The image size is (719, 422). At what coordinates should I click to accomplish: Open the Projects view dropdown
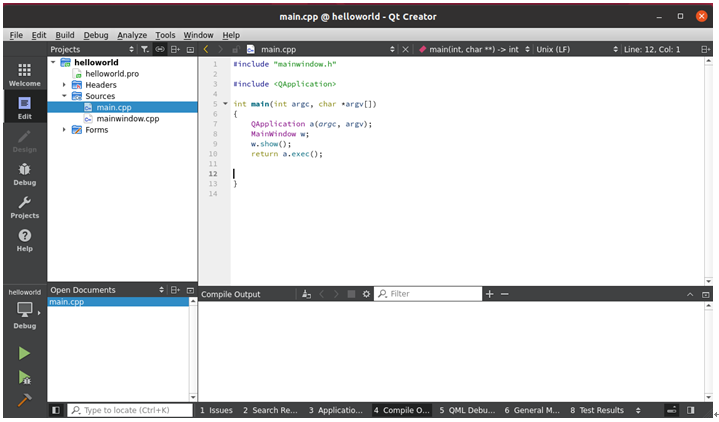(92, 49)
